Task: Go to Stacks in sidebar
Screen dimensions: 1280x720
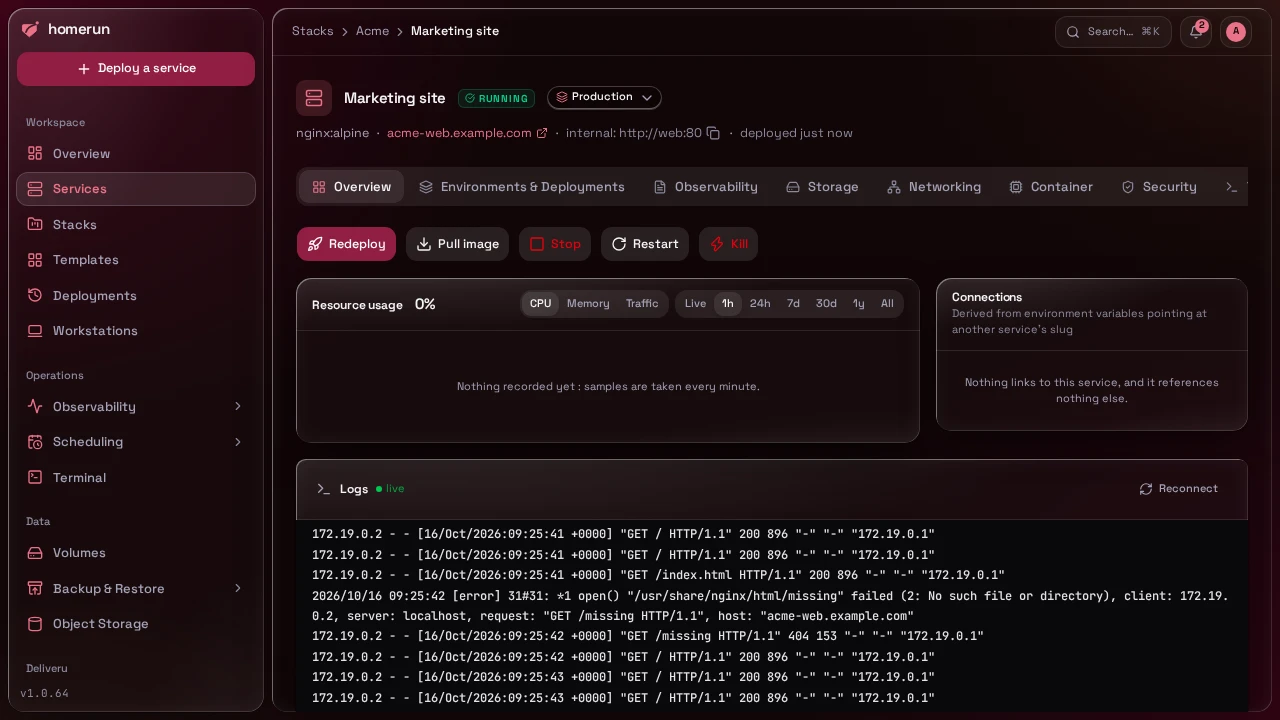Action: point(136,225)
